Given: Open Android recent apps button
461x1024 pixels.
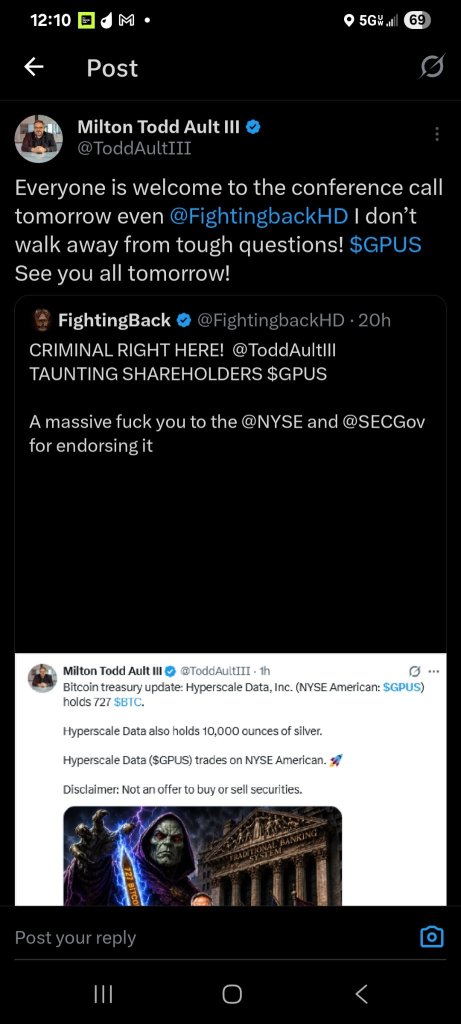Looking at the screenshot, I should click(x=103, y=994).
